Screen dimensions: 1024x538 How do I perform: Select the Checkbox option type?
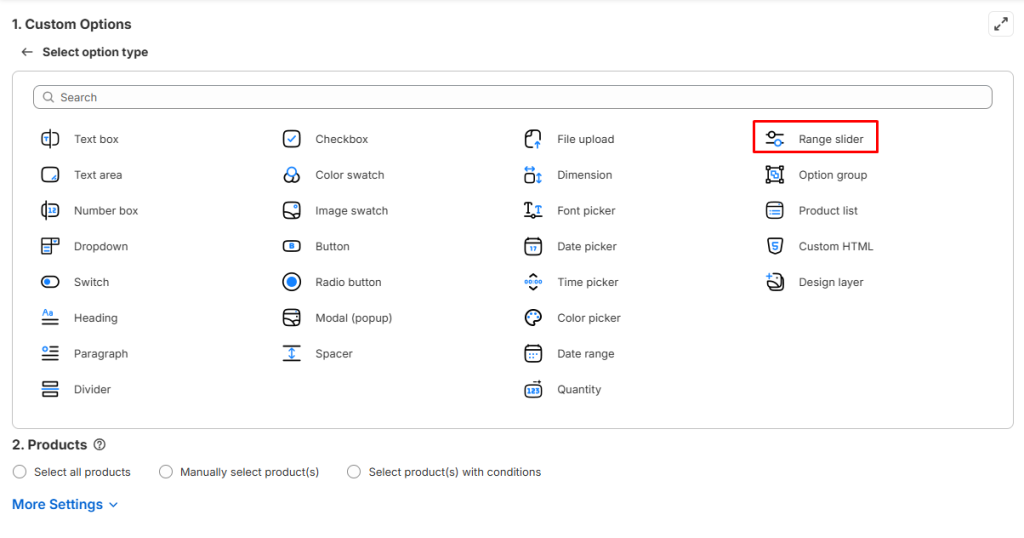[341, 139]
